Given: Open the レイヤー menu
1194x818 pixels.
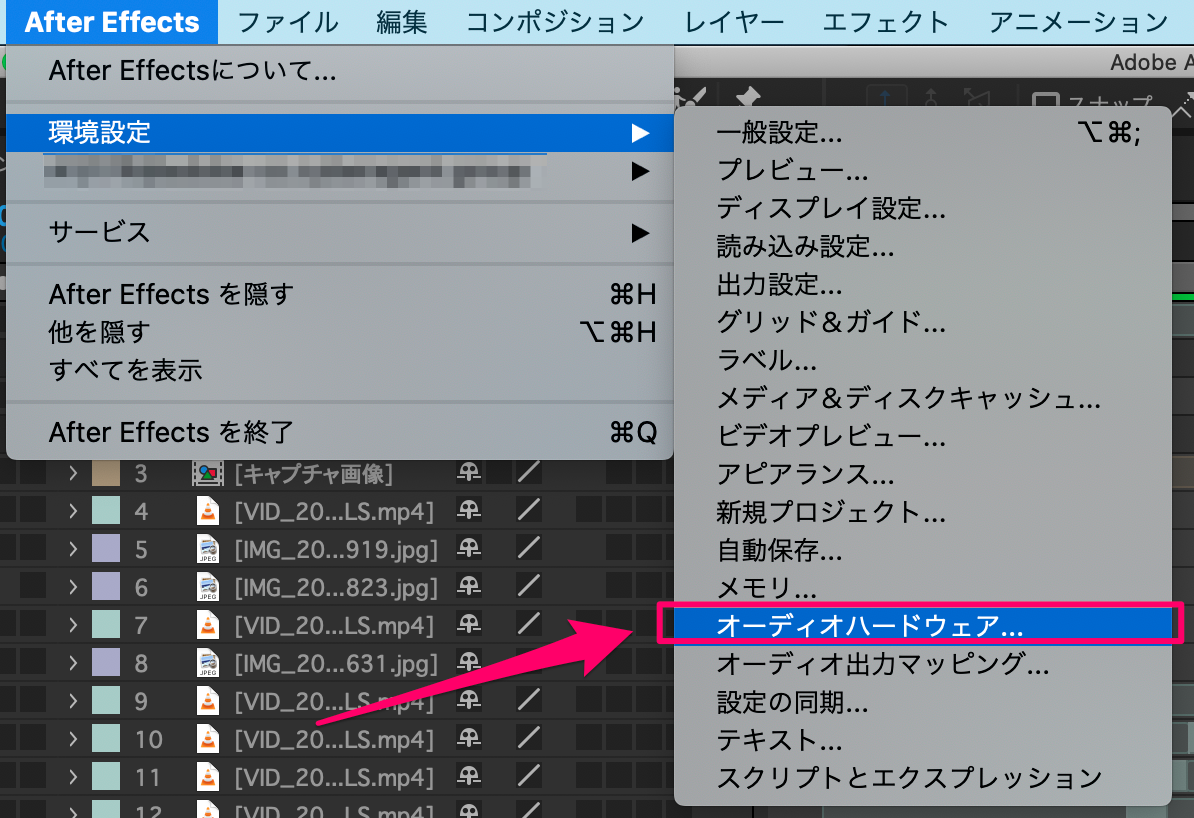Looking at the screenshot, I should (734, 22).
